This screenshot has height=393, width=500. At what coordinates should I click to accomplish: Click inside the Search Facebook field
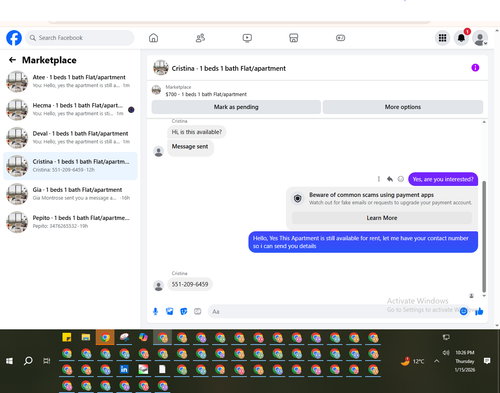(x=80, y=38)
